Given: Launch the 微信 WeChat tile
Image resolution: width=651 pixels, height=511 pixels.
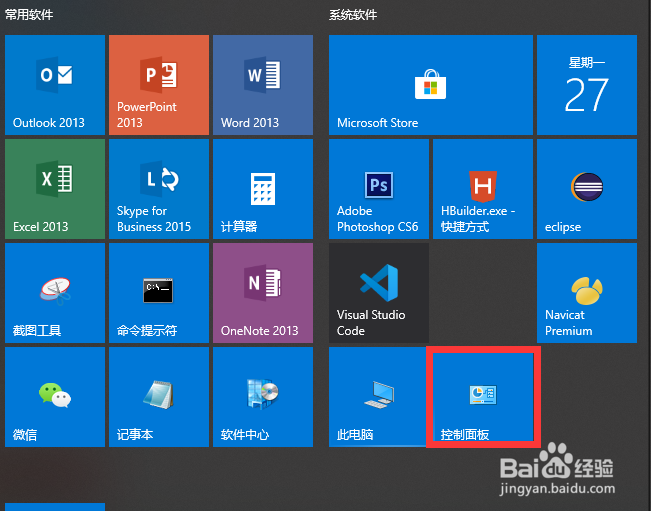Looking at the screenshot, I should point(55,397).
